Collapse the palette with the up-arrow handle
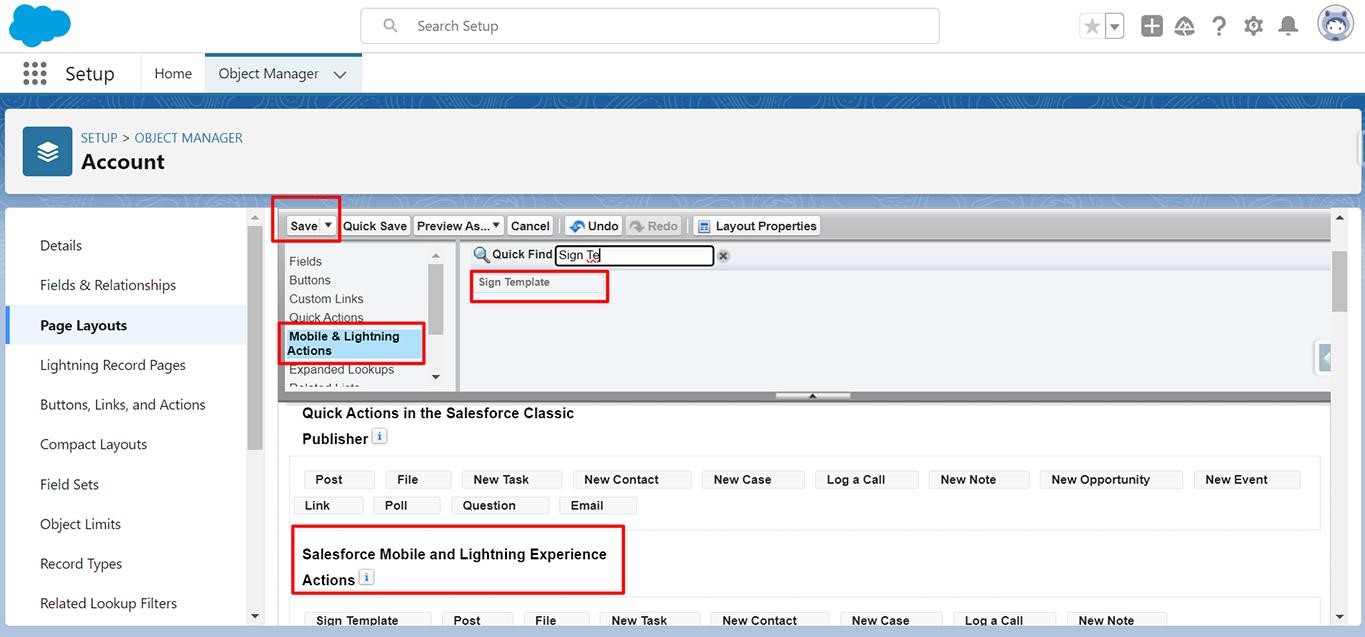The image size is (1365, 637). pyautogui.click(x=813, y=396)
